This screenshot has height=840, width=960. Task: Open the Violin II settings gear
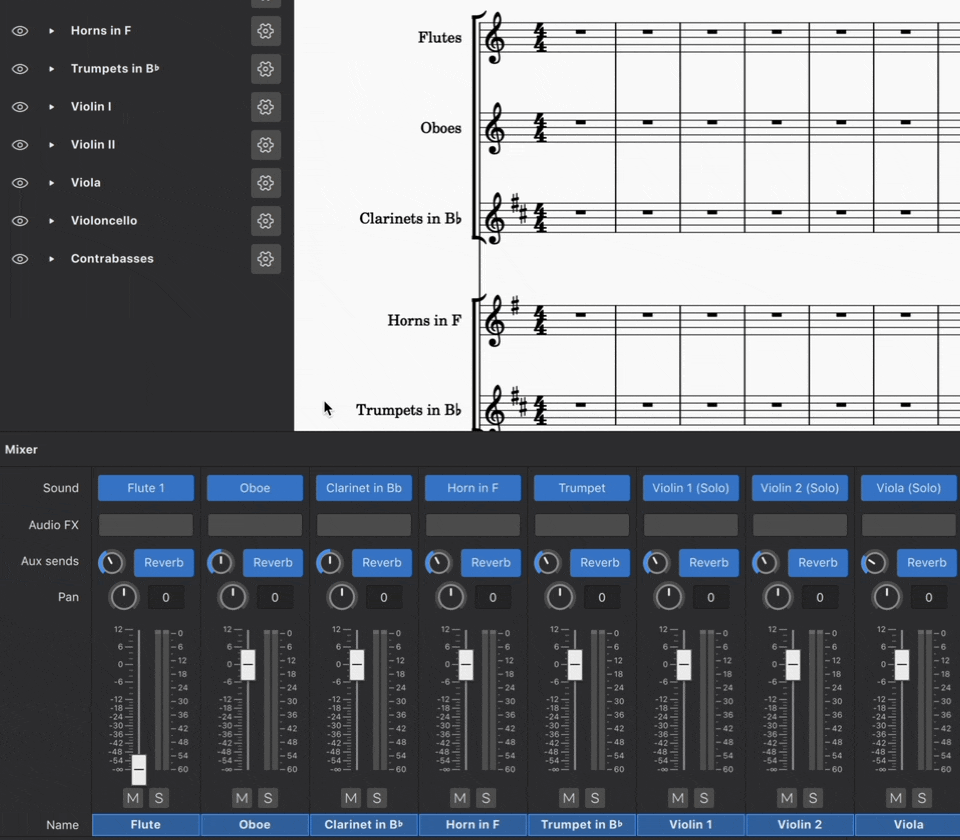pos(265,145)
